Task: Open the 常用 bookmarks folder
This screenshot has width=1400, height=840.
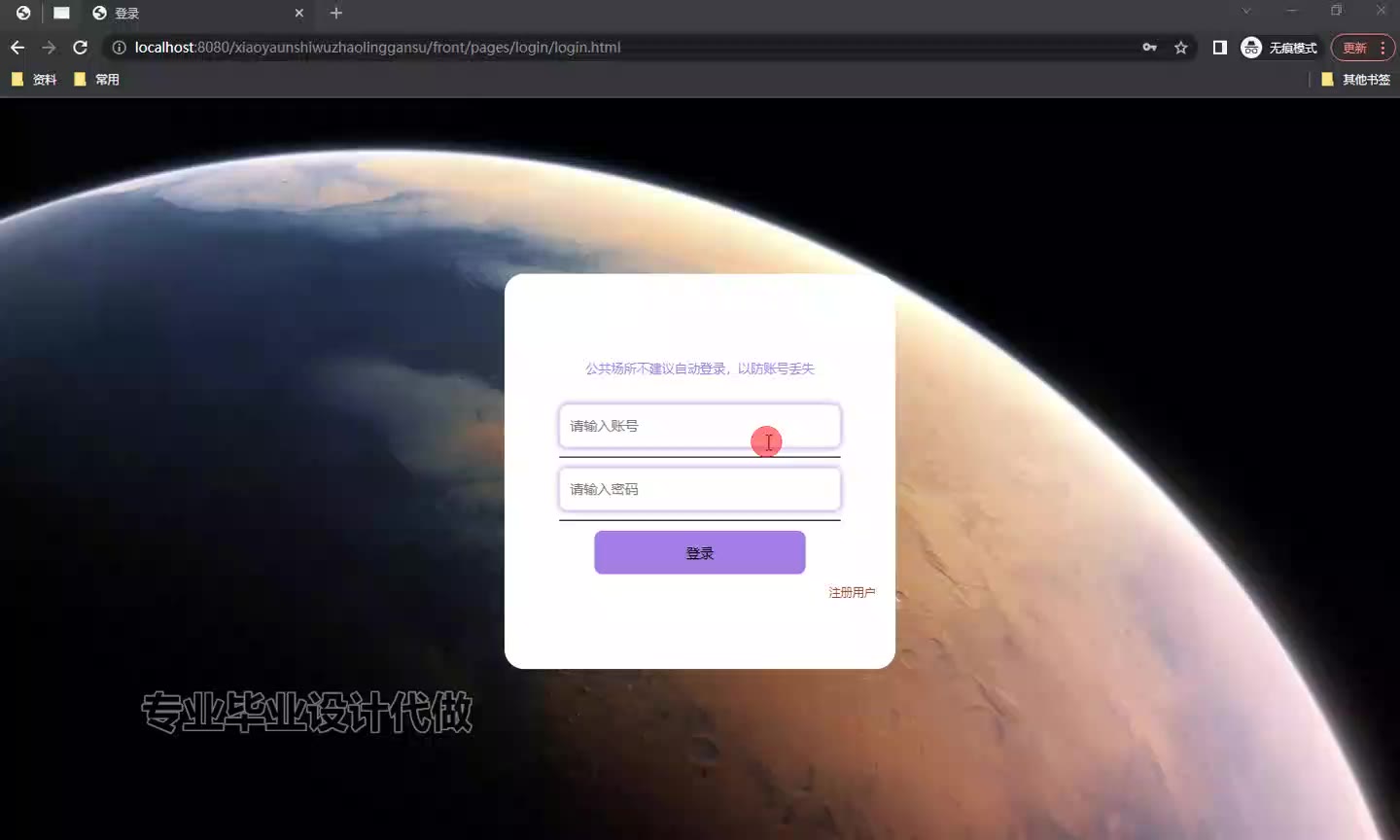Action: (96, 80)
